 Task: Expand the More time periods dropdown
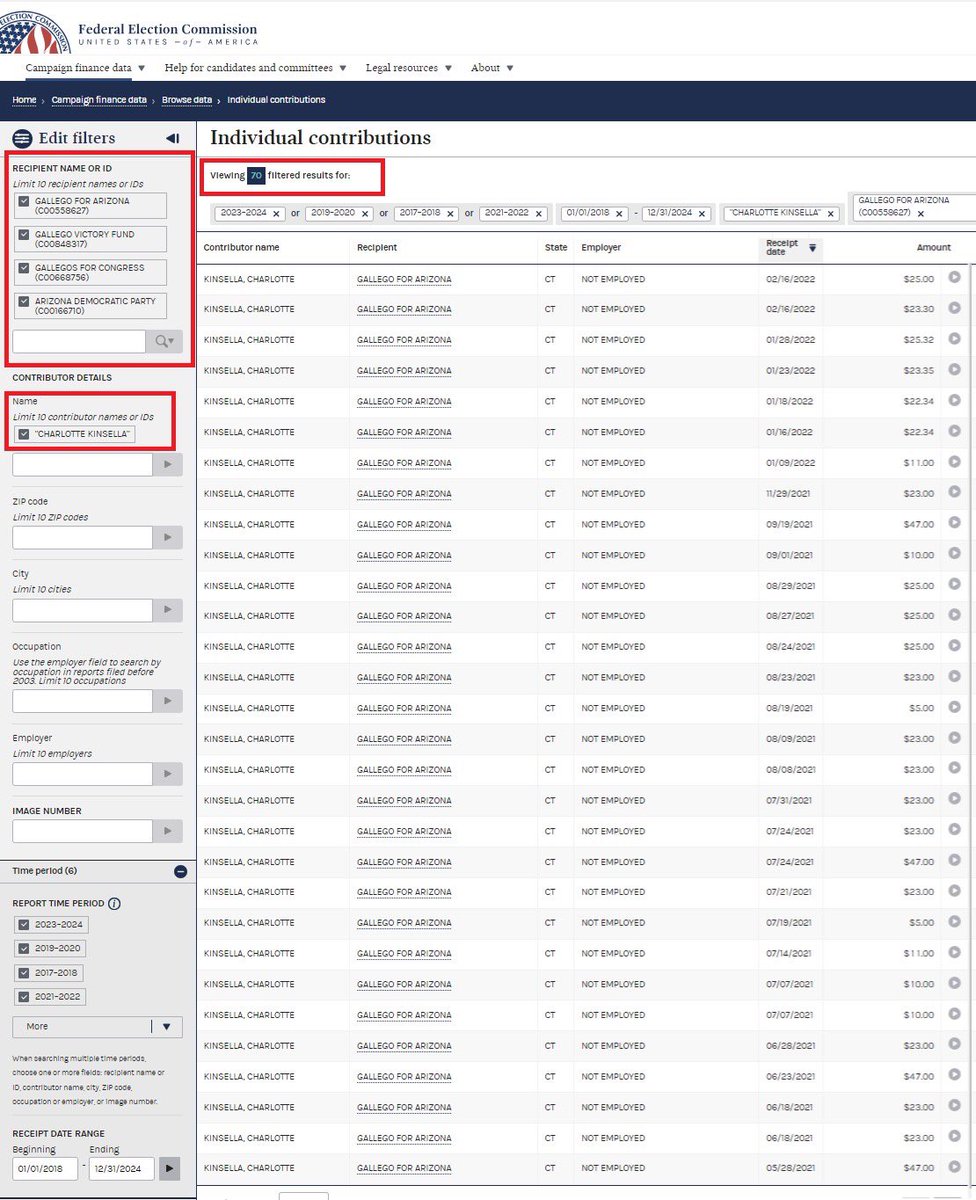click(x=97, y=1027)
